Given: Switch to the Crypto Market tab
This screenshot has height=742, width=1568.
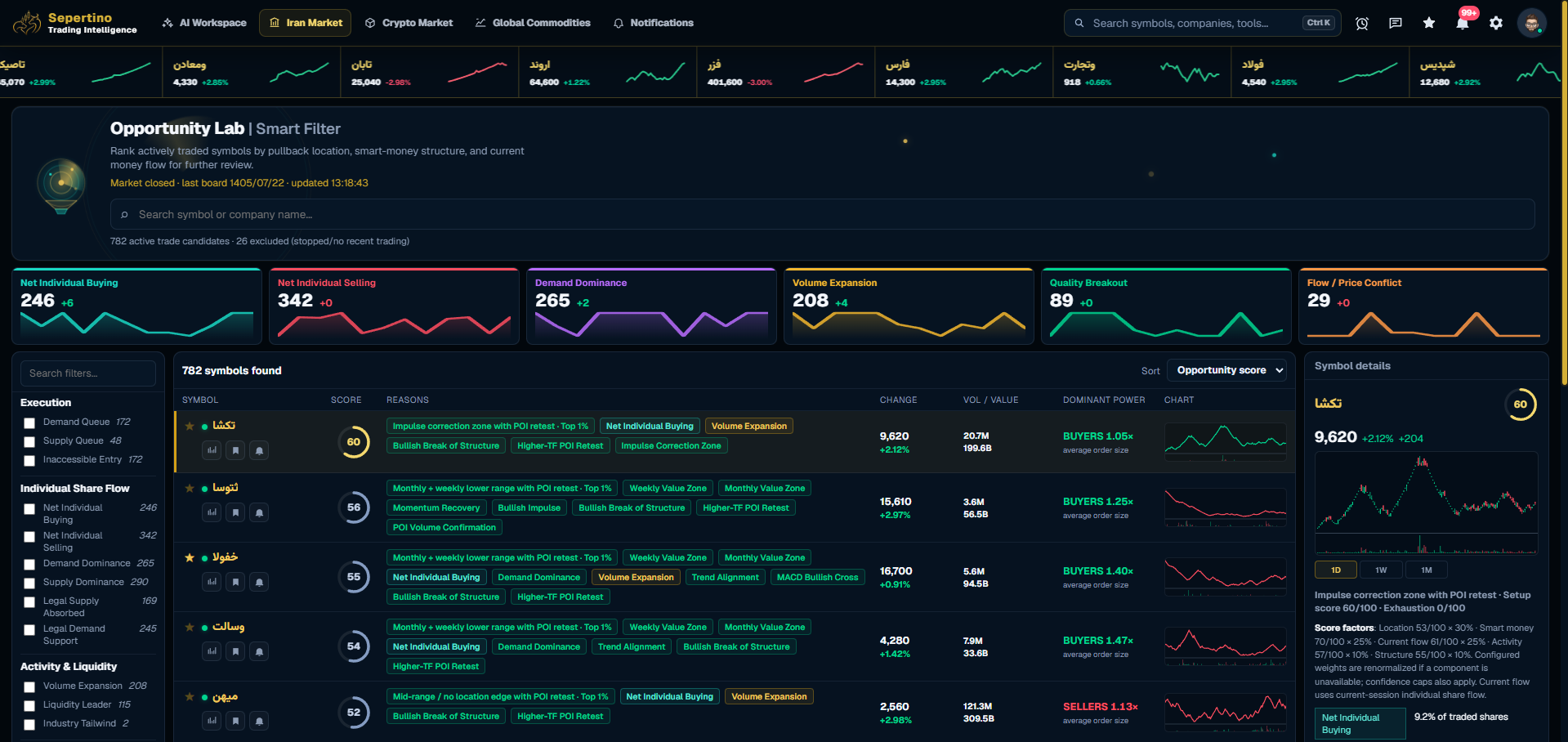Looking at the screenshot, I should 409,23.
